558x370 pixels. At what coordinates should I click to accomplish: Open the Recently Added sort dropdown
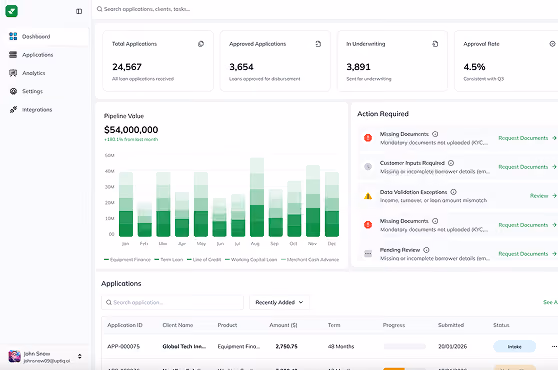[279, 302]
